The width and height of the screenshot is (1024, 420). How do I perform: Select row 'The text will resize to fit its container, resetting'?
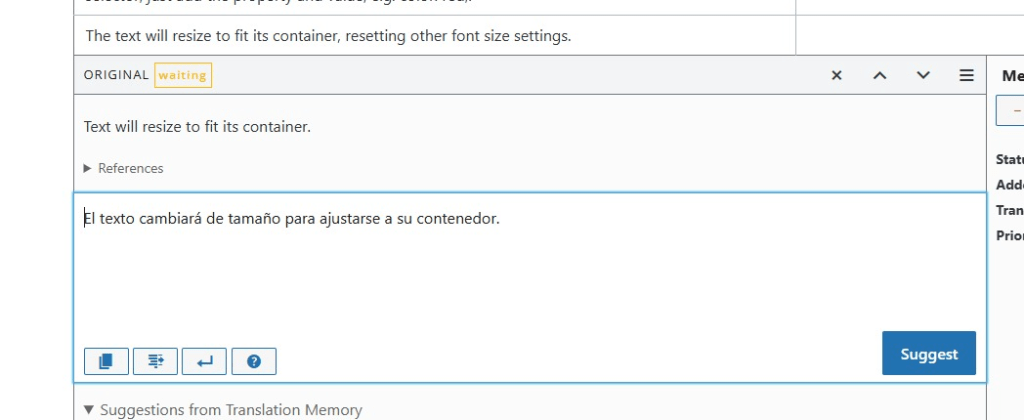pos(328,36)
